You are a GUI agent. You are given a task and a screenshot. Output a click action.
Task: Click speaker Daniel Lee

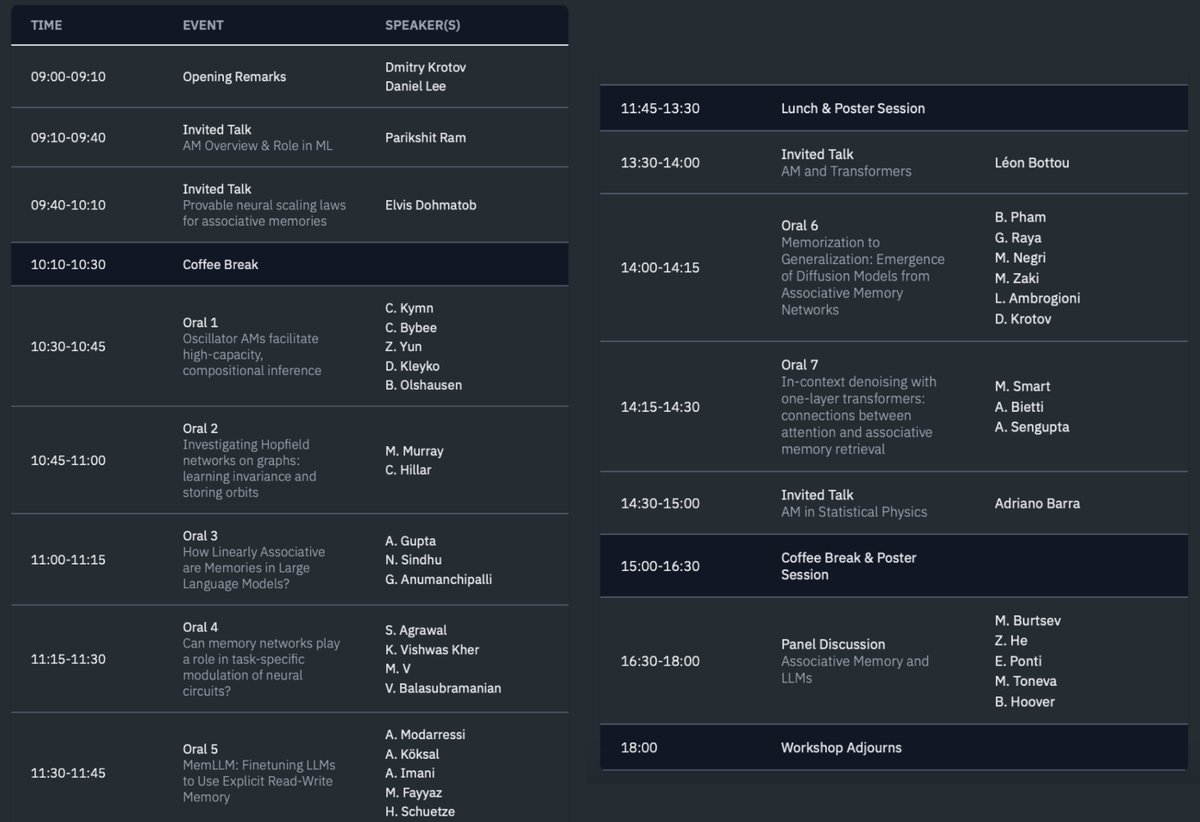click(416, 86)
